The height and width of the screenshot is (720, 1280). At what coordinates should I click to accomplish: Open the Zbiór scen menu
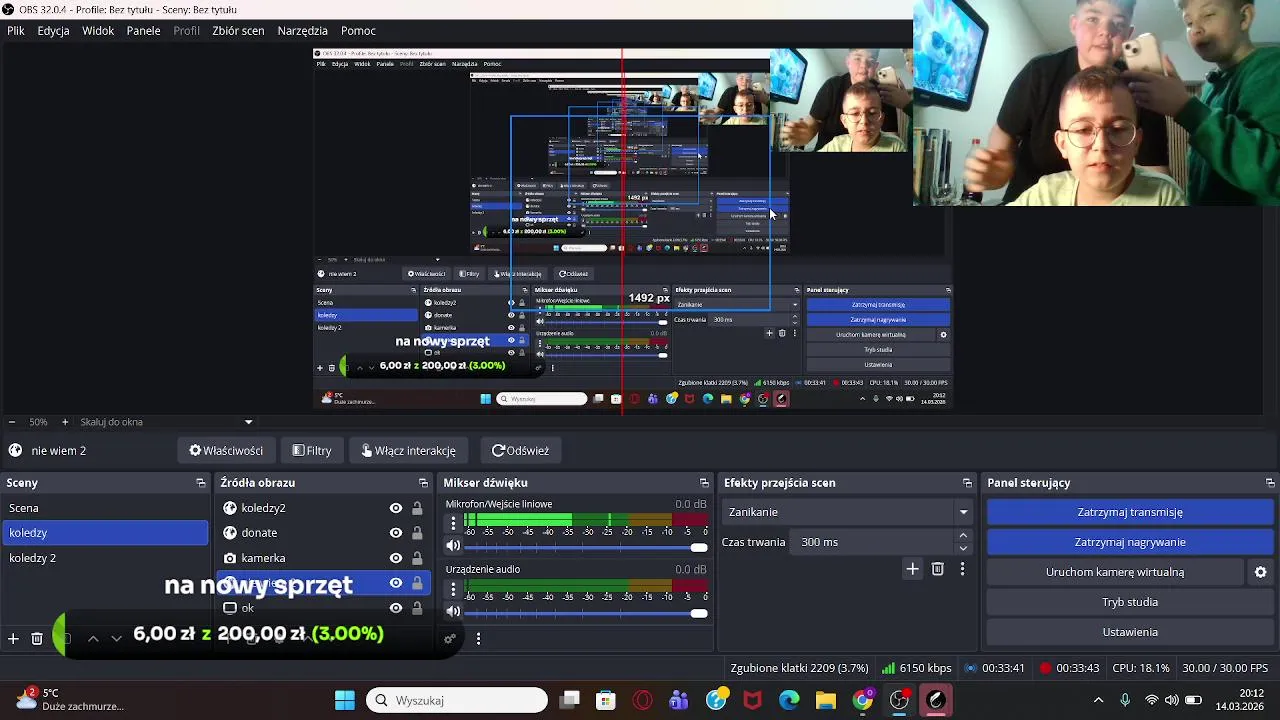(x=238, y=31)
